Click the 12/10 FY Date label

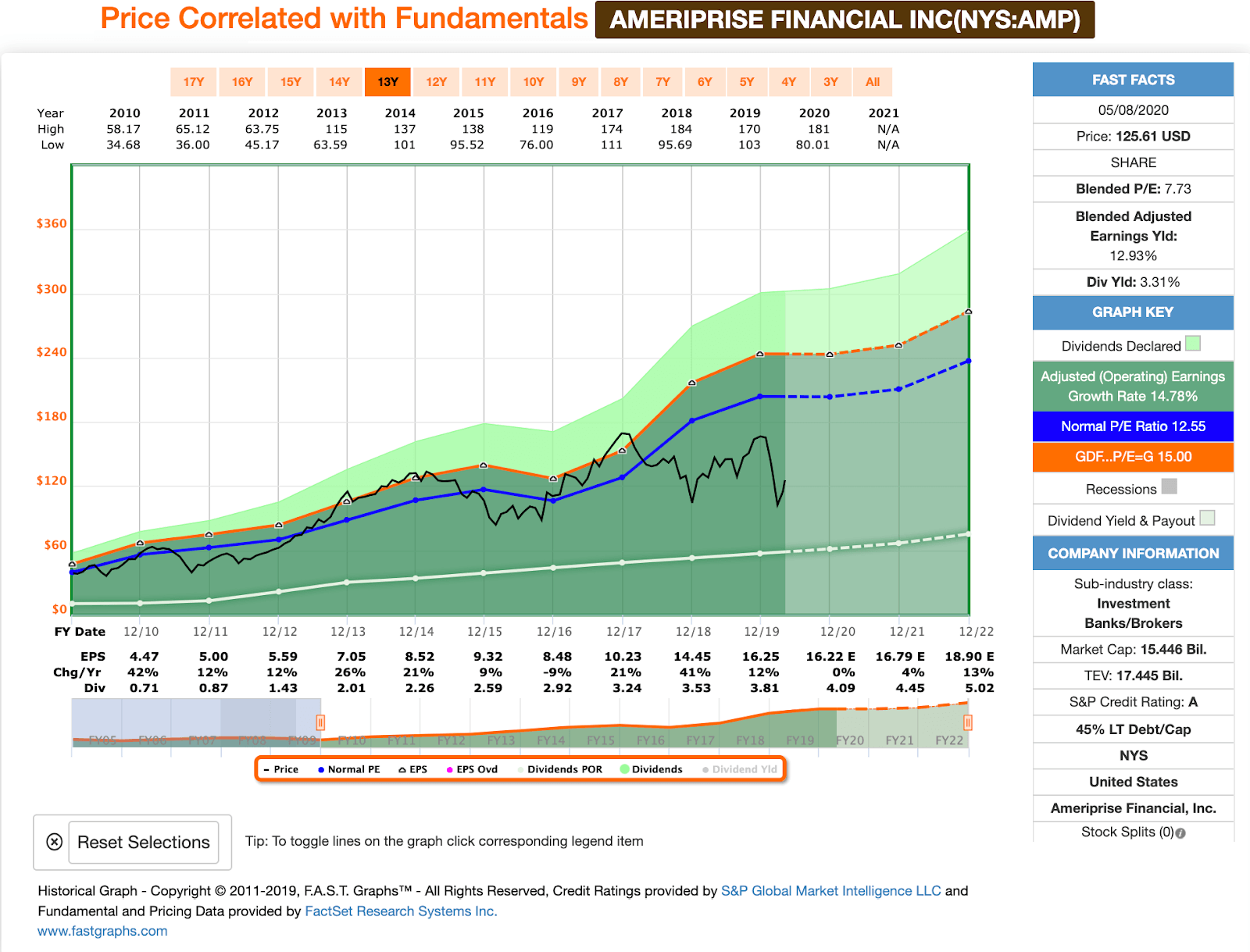click(141, 632)
